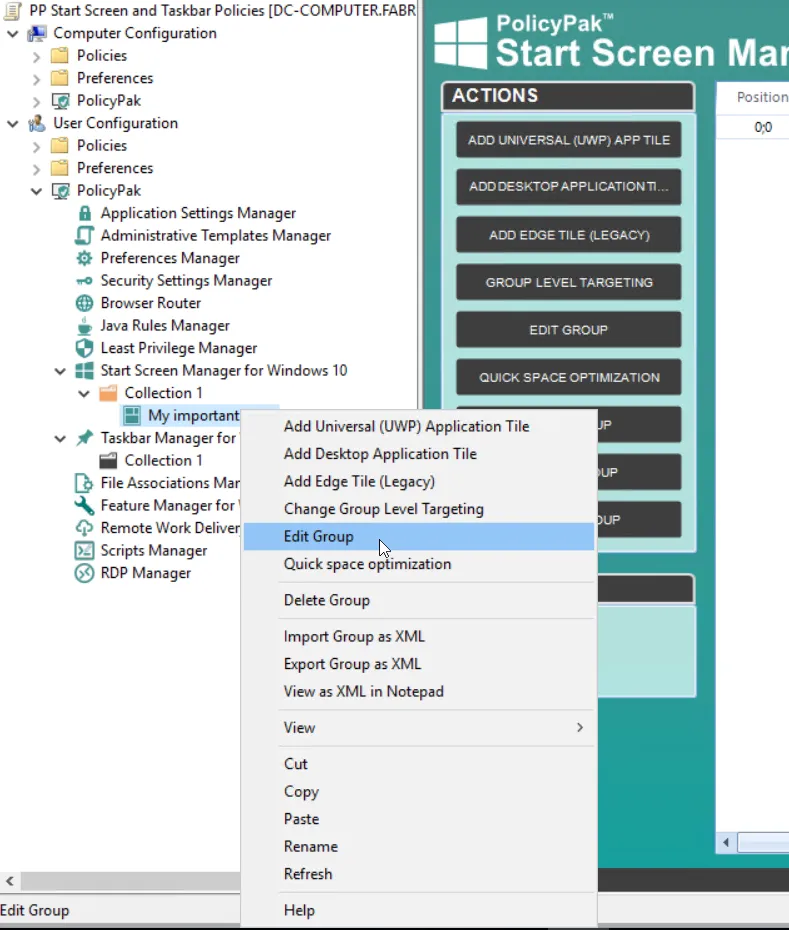The width and height of the screenshot is (789, 930).
Task: Collapse PolicyPak under User Configuration
Action: point(36,192)
